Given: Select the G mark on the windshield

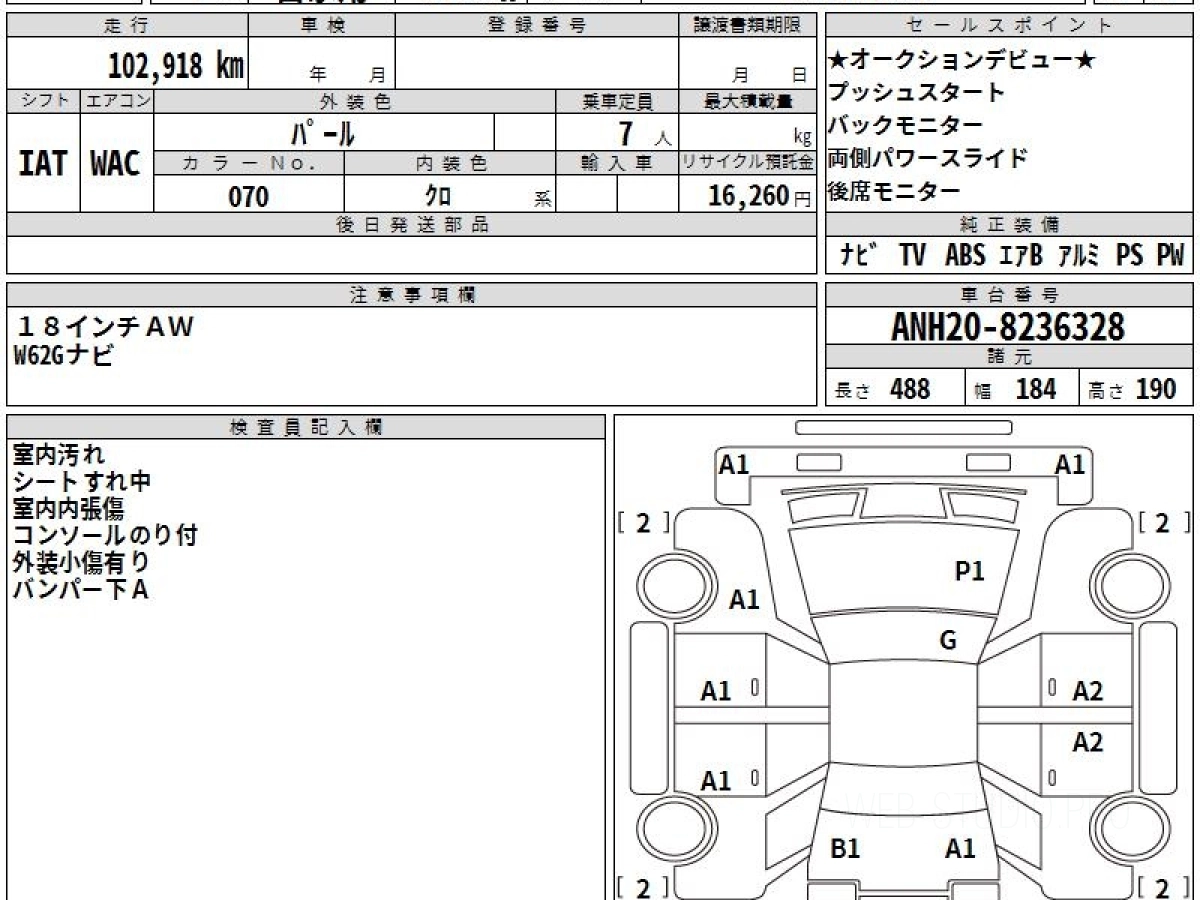Looking at the screenshot, I should (x=947, y=641).
